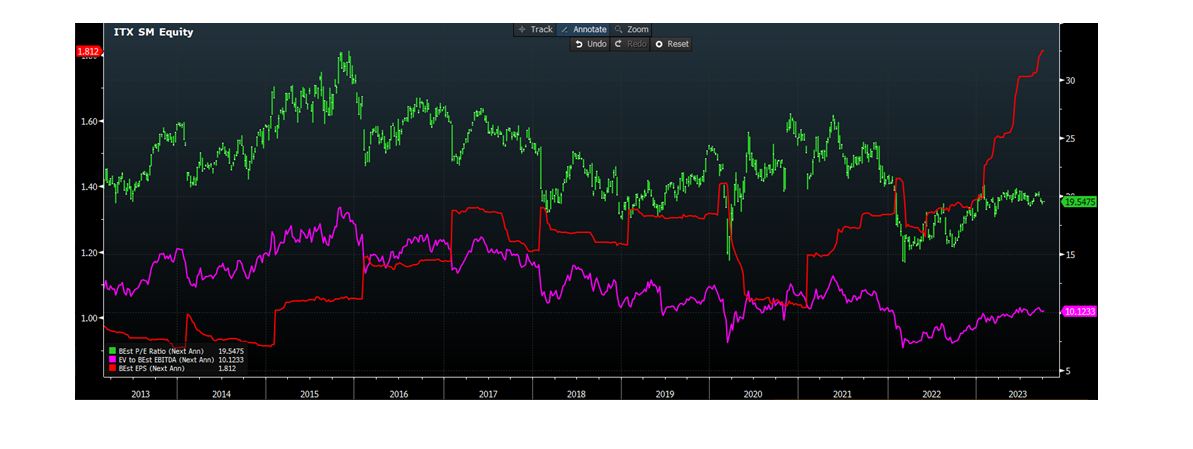Click the 2018 label on time axis
The width and height of the screenshot is (1193, 449).
click(x=576, y=394)
